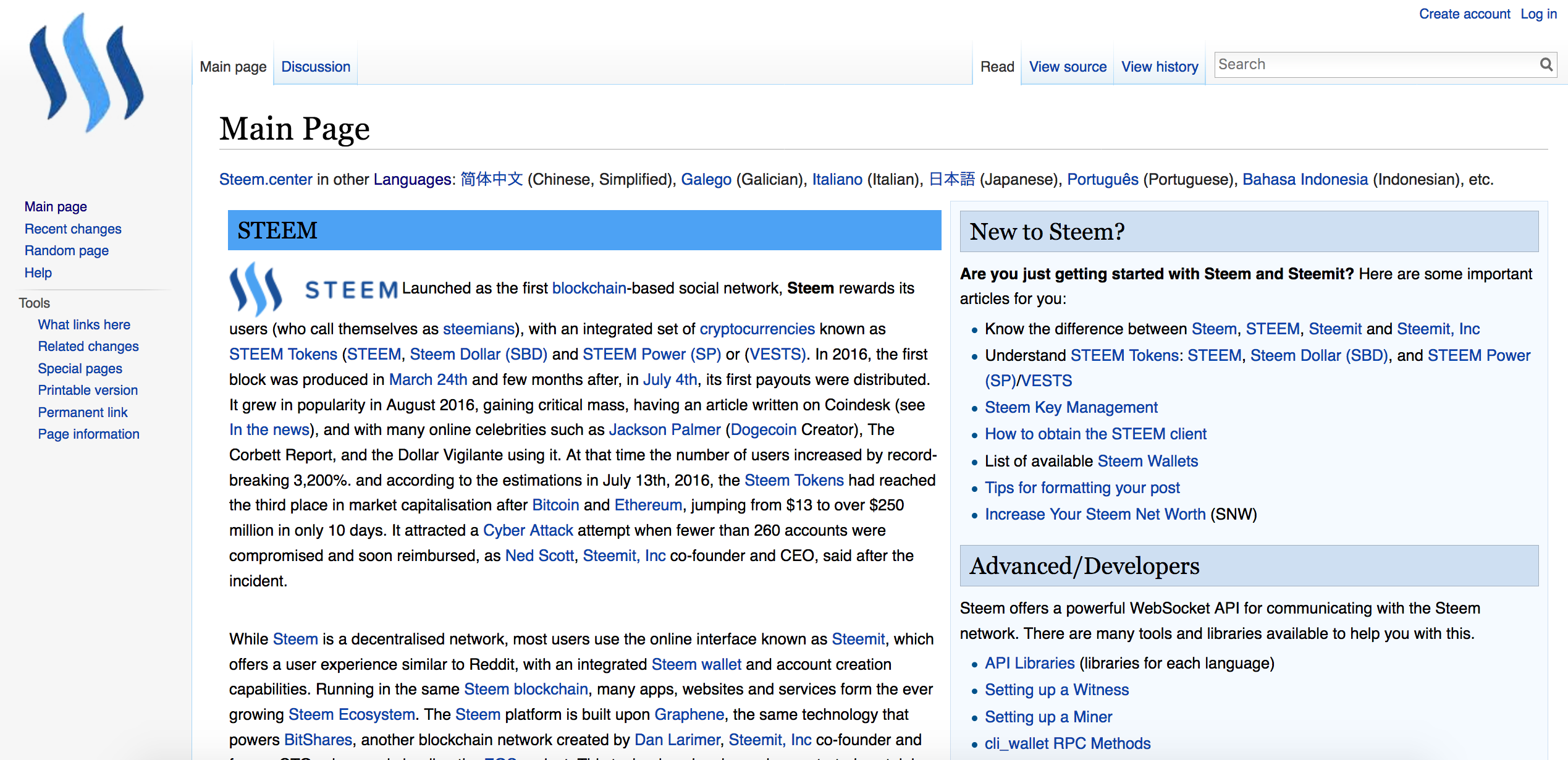Screen dimensions: 1568x760
Task: Open the View history tab
Action: tap(1159, 67)
